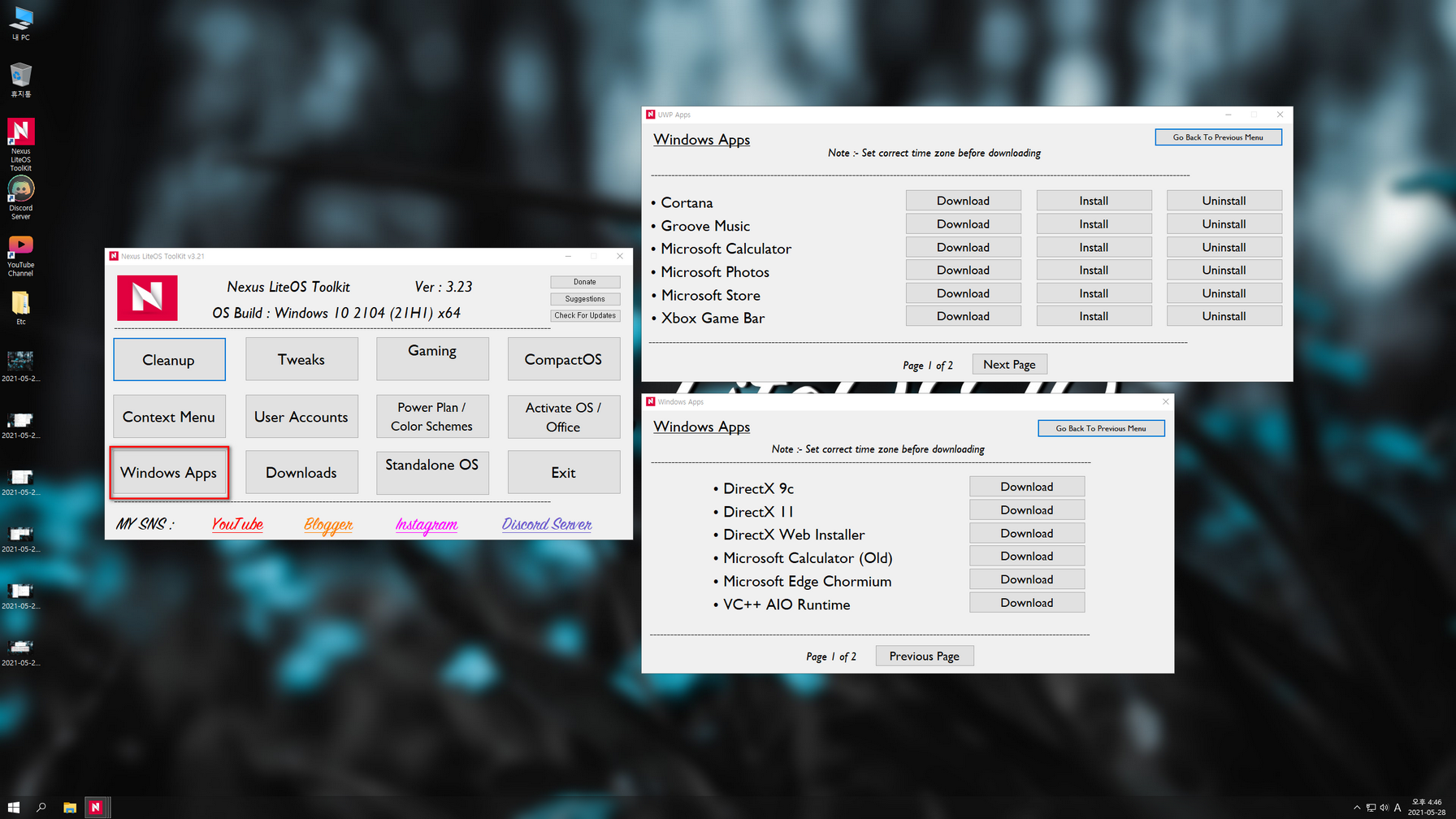Screen dimensions: 1456x819
Task: Uninstall Microsoft Calculator
Action: click(1224, 247)
